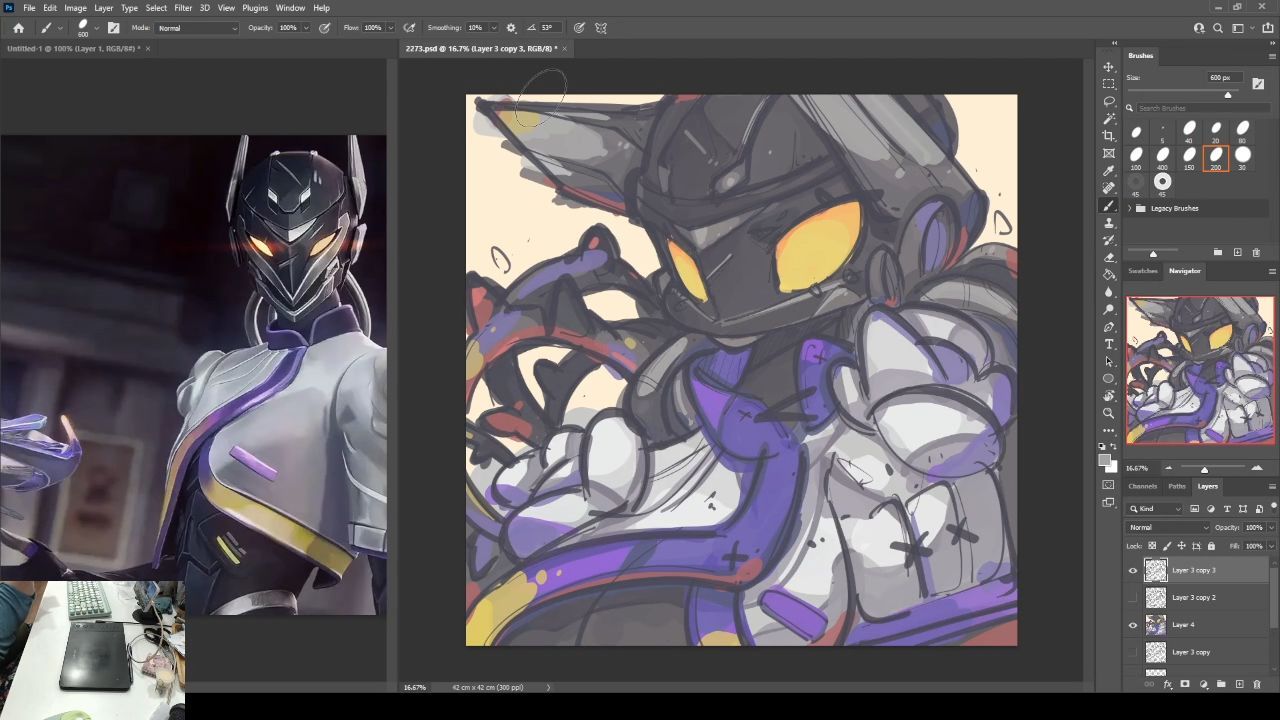
Task: Open the painting Mode dropdown
Action: [197, 28]
